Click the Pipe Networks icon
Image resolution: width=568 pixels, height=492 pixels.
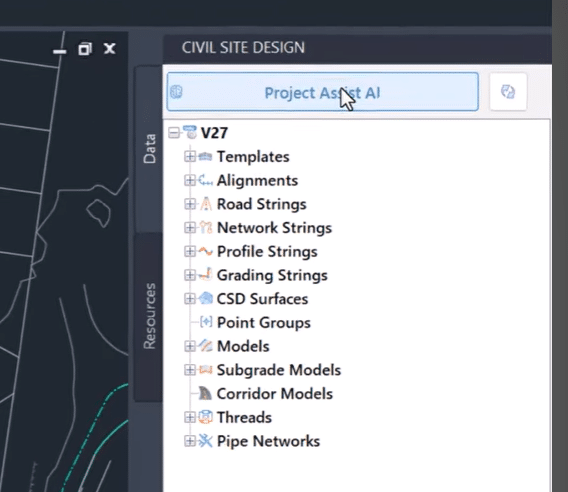point(205,441)
